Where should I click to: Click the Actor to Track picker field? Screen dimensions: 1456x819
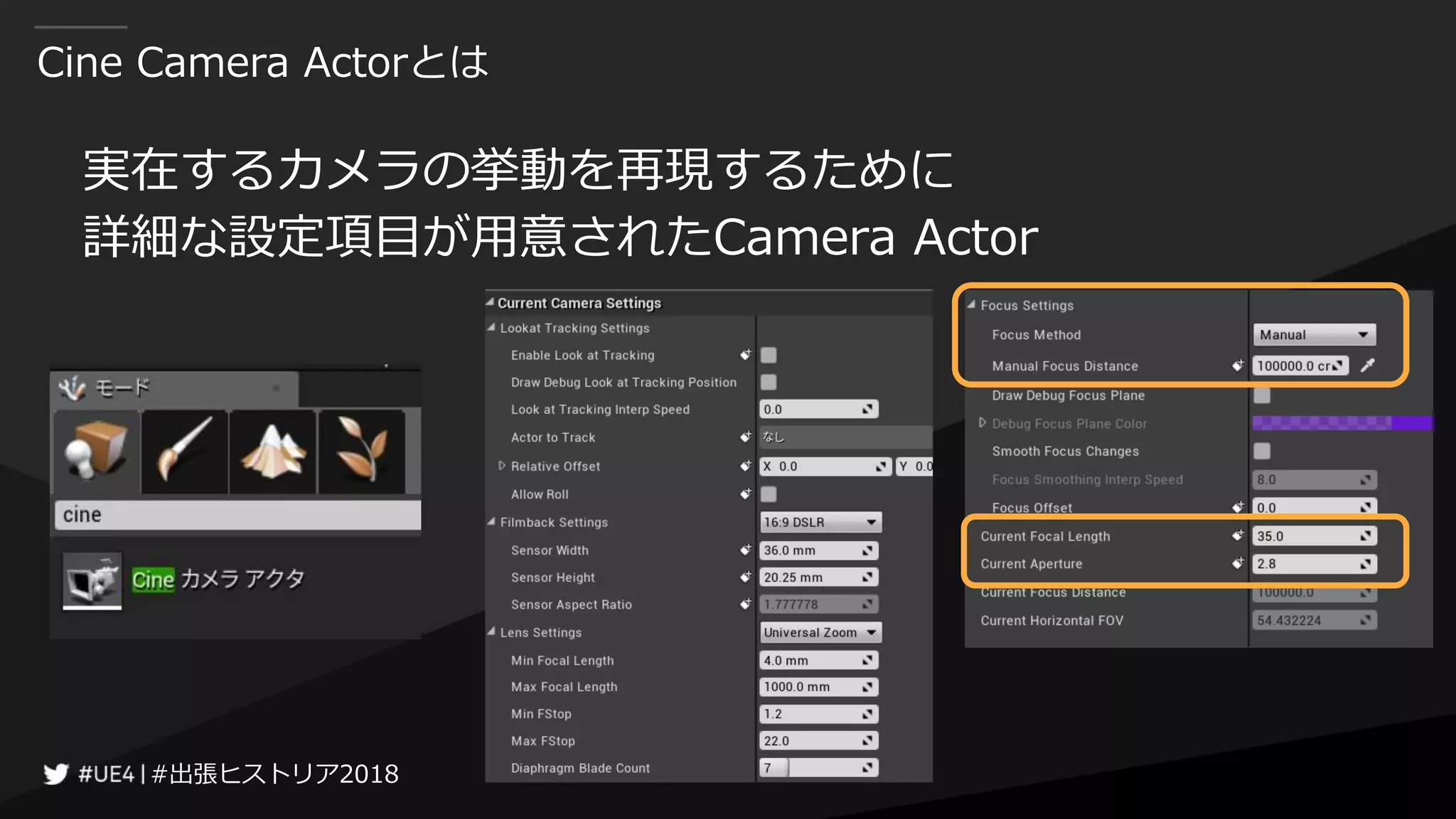pos(846,437)
